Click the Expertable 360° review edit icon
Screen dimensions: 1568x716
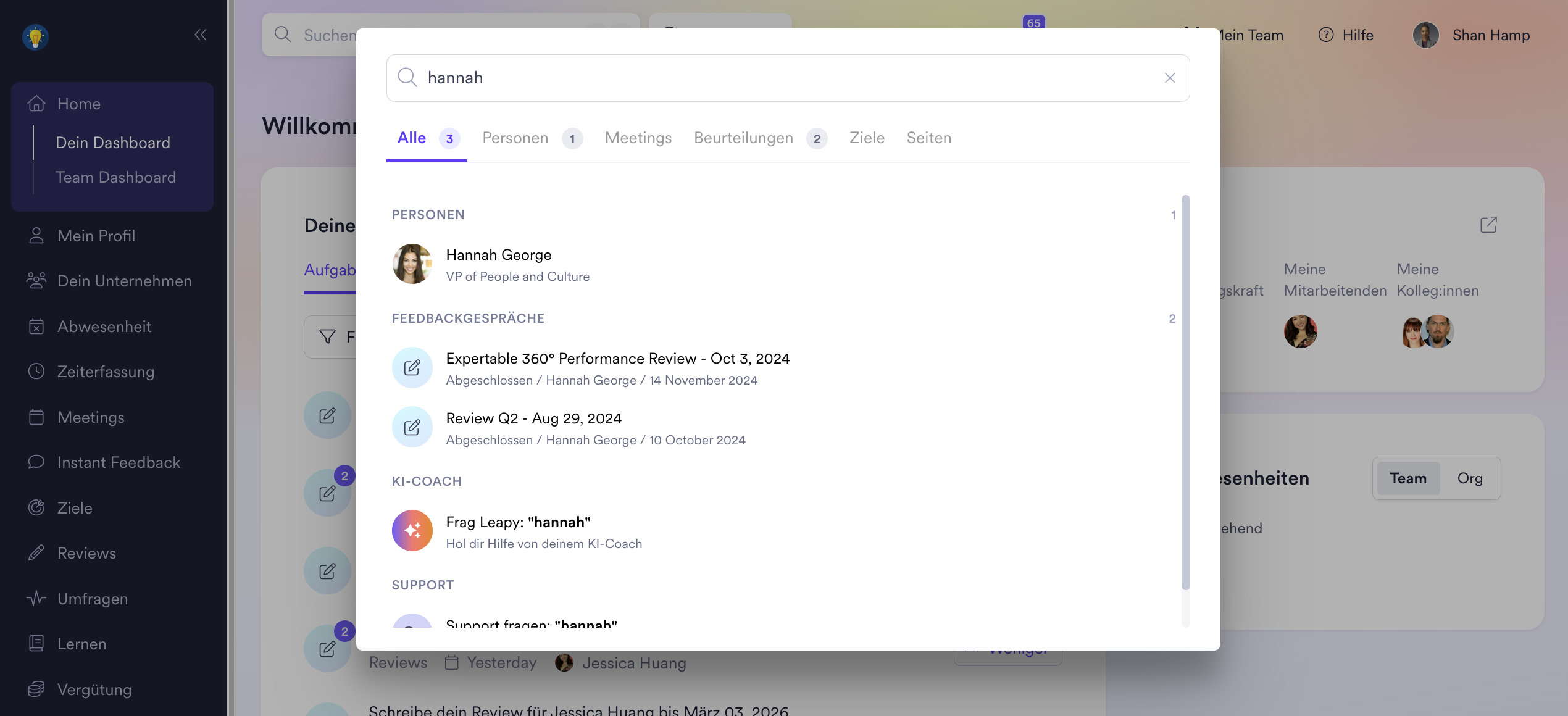tap(412, 367)
